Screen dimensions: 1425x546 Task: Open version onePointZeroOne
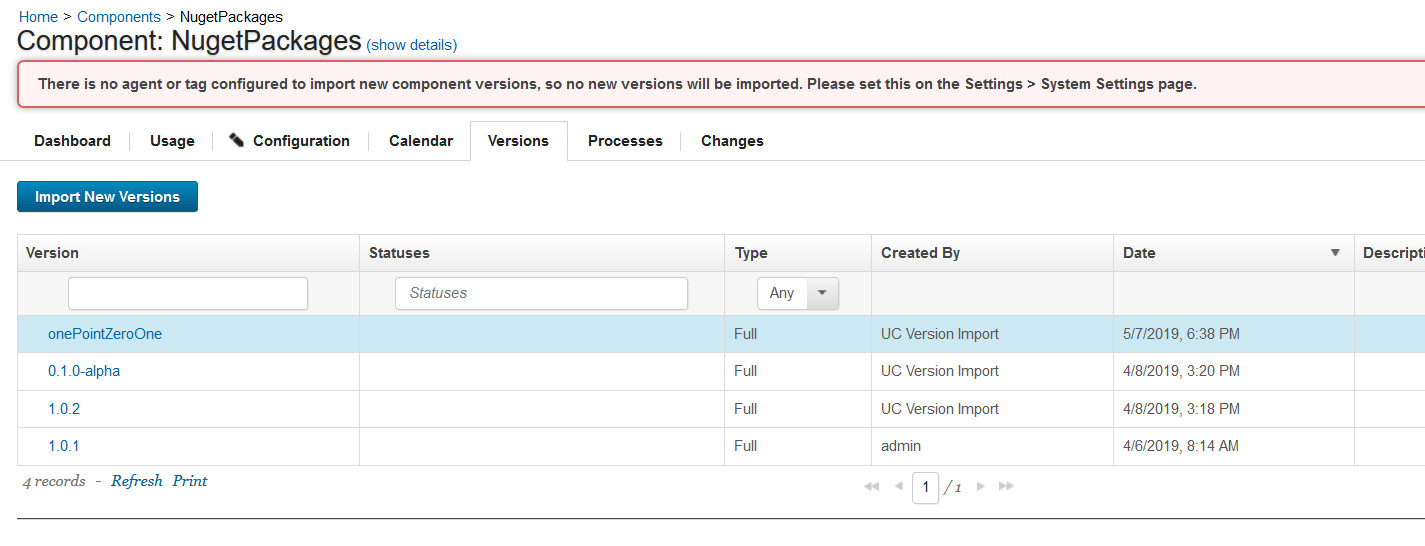(x=105, y=334)
